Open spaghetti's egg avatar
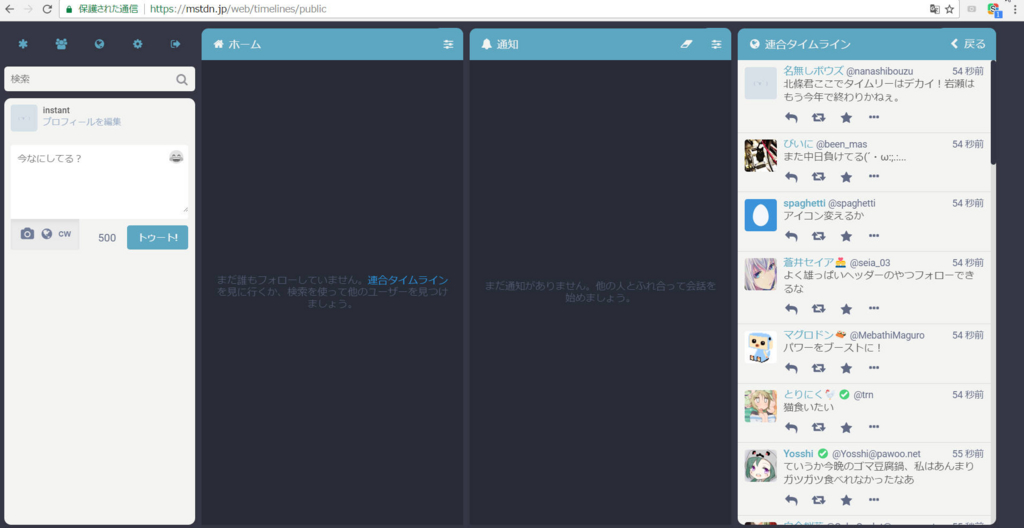The height and width of the screenshot is (528, 1024). (761, 215)
